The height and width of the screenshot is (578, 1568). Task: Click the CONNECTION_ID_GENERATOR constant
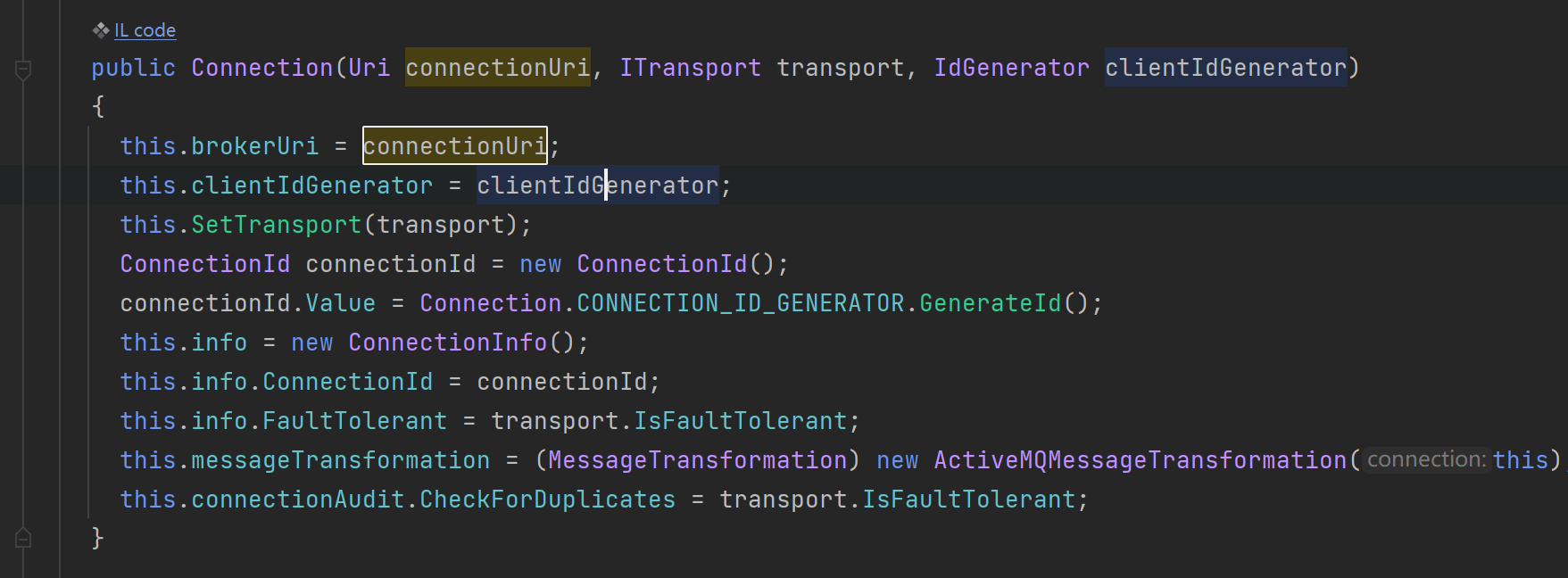point(741,303)
